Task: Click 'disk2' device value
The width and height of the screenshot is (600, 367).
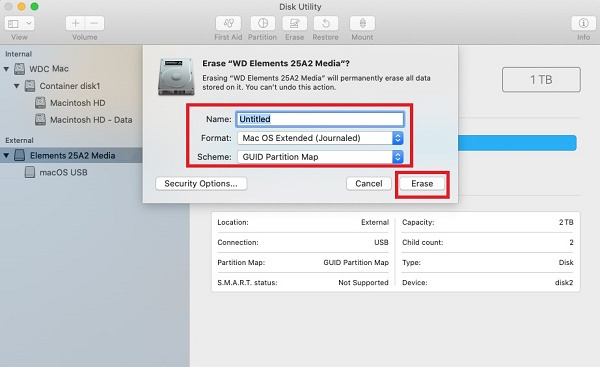Action: click(x=564, y=283)
